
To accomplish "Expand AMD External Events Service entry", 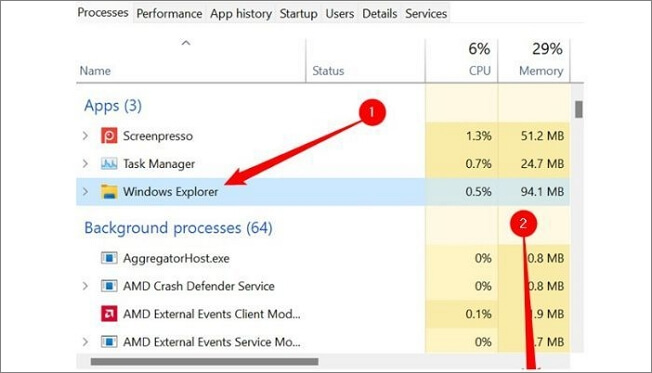I will [x=85, y=342].
